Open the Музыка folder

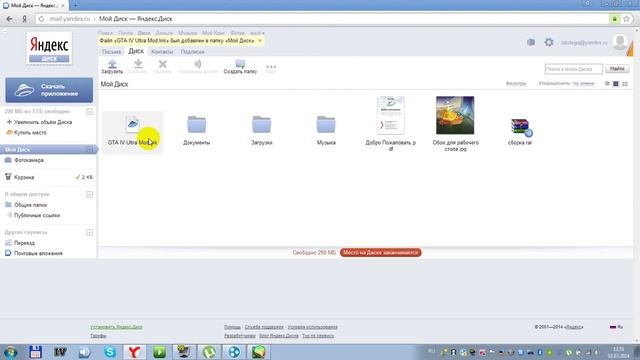tap(326, 131)
